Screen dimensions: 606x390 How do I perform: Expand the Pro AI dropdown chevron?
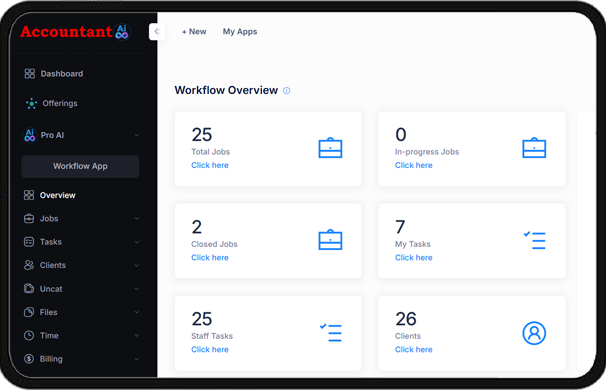(136, 135)
